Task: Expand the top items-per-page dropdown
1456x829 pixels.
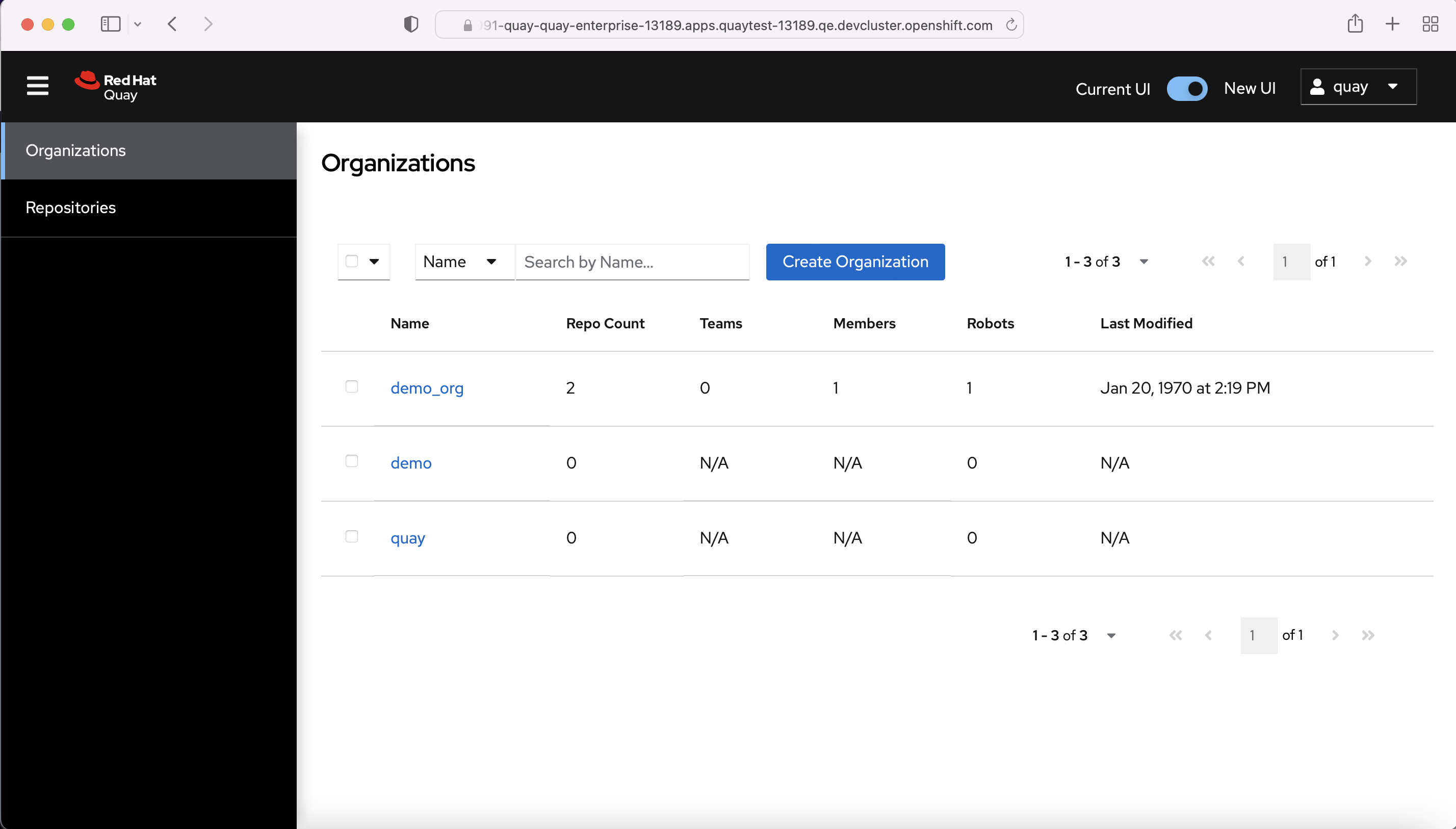Action: pyautogui.click(x=1143, y=262)
